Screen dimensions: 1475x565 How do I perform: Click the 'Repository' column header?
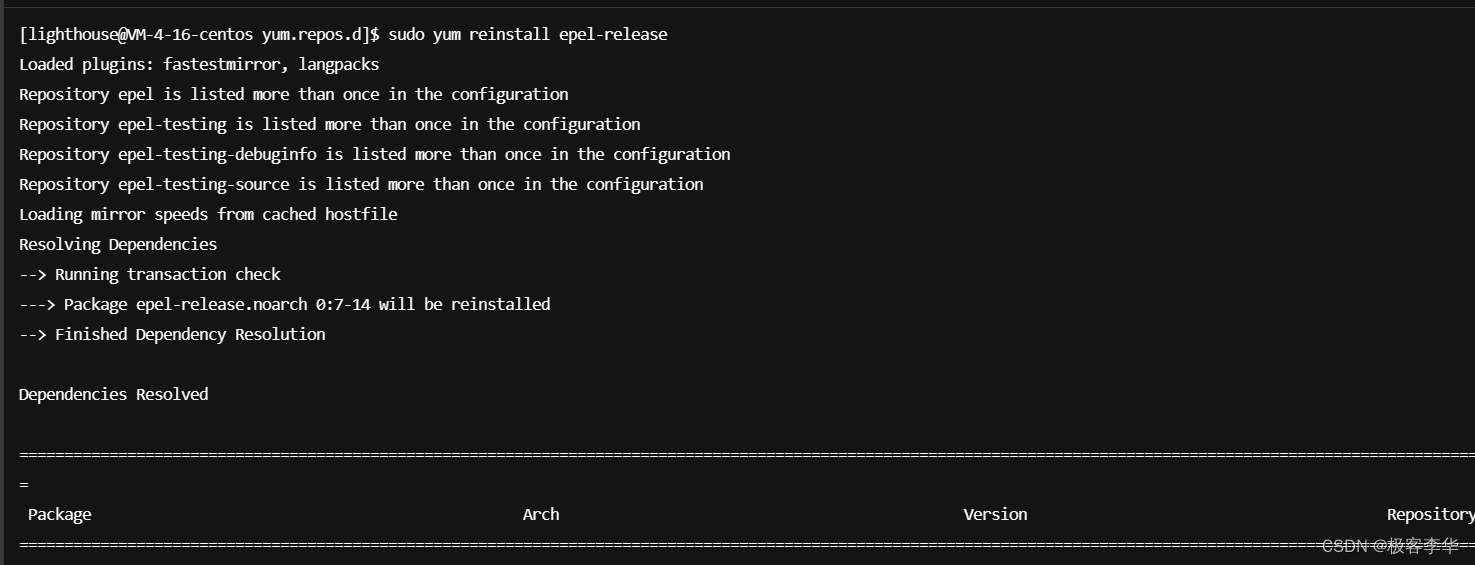point(1429,514)
